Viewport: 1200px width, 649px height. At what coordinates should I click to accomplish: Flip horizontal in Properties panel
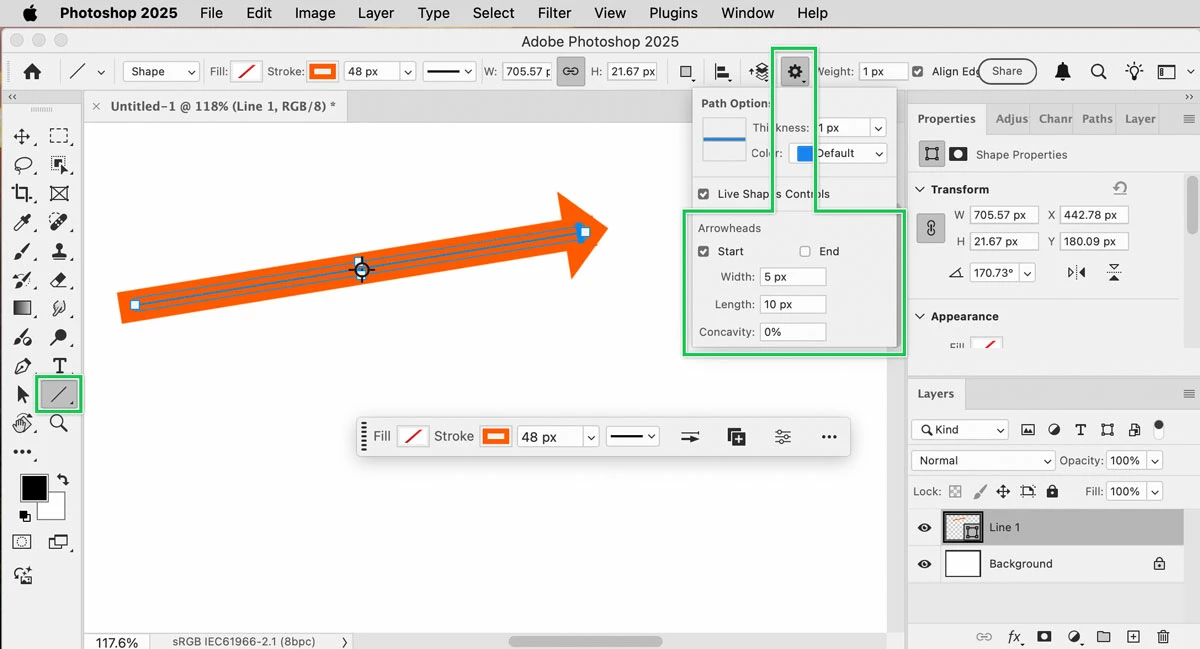(x=1077, y=272)
